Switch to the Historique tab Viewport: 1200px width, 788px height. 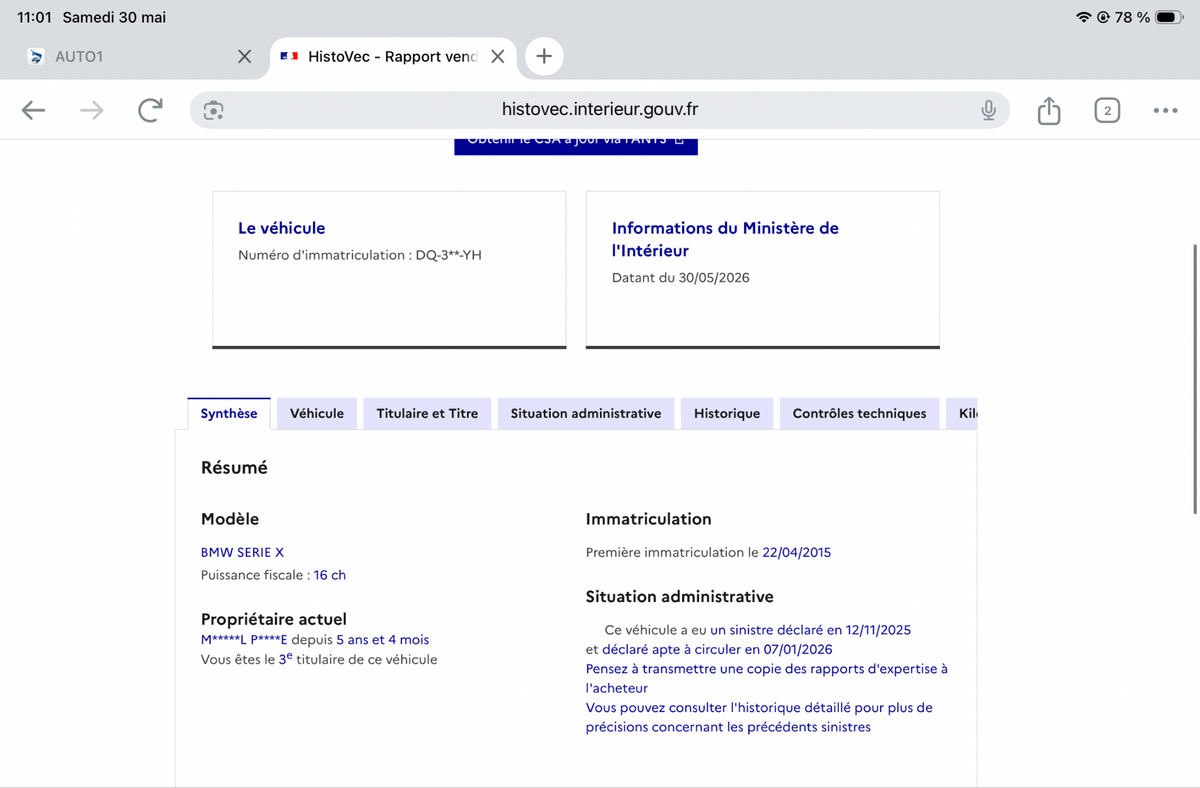(727, 413)
